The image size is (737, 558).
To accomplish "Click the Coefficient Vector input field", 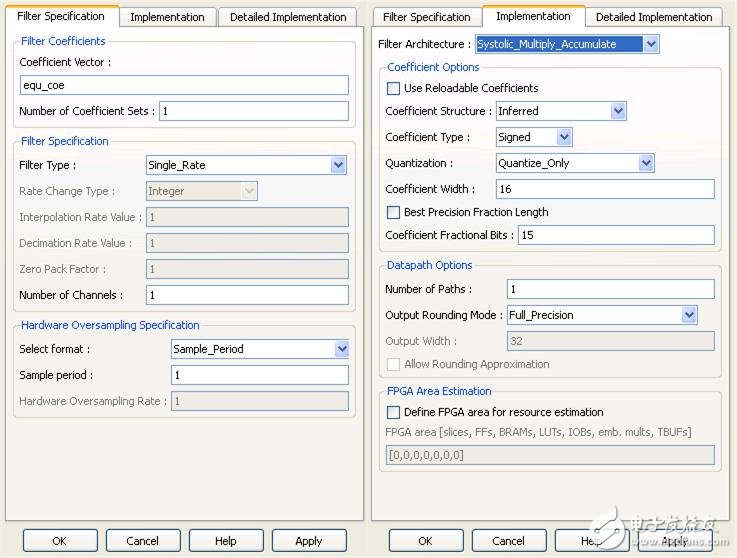I will coord(183,85).
